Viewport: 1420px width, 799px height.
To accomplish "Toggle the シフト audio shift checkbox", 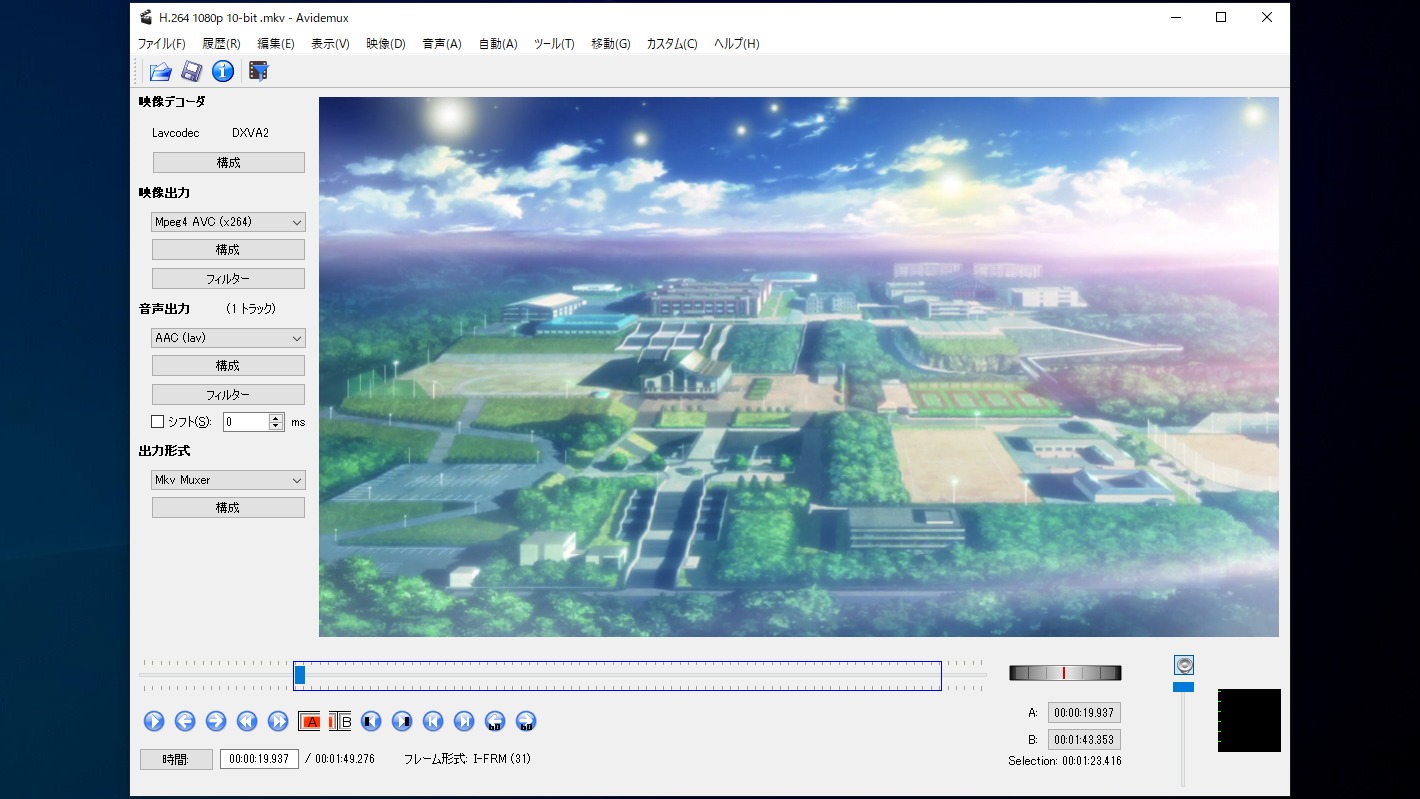I will [157, 422].
